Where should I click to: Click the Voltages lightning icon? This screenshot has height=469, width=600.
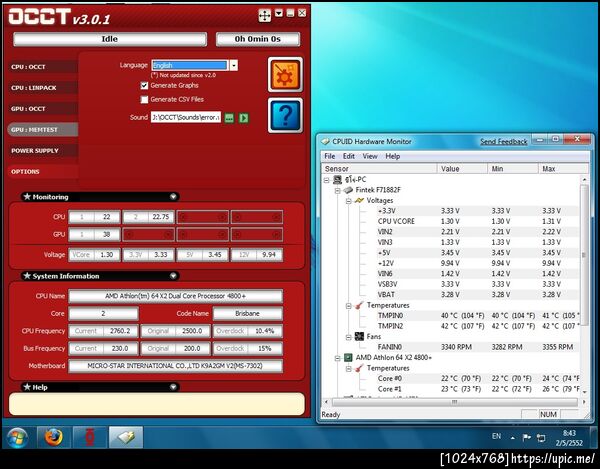click(359, 200)
